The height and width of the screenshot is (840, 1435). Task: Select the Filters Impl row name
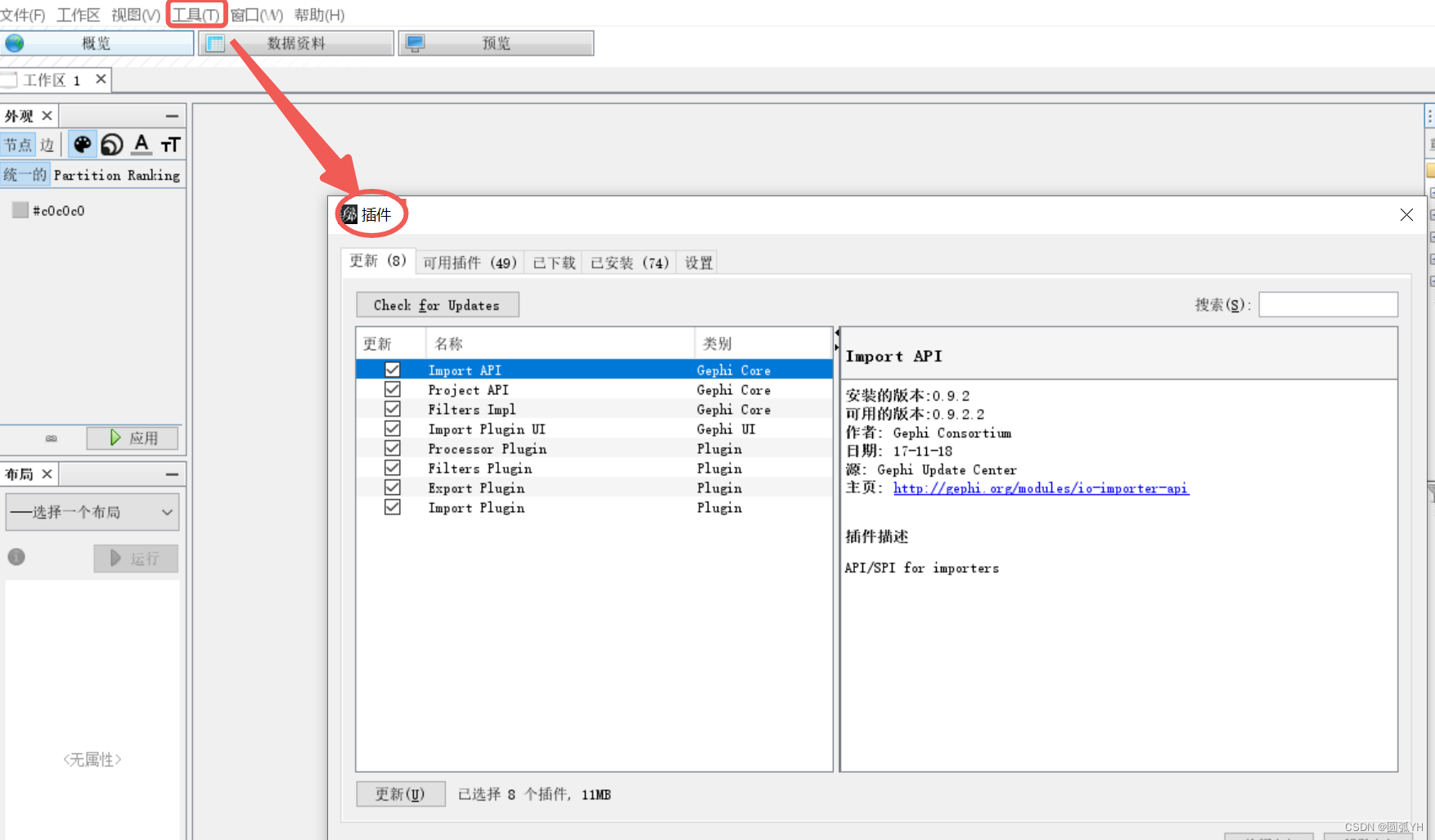click(472, 410)
